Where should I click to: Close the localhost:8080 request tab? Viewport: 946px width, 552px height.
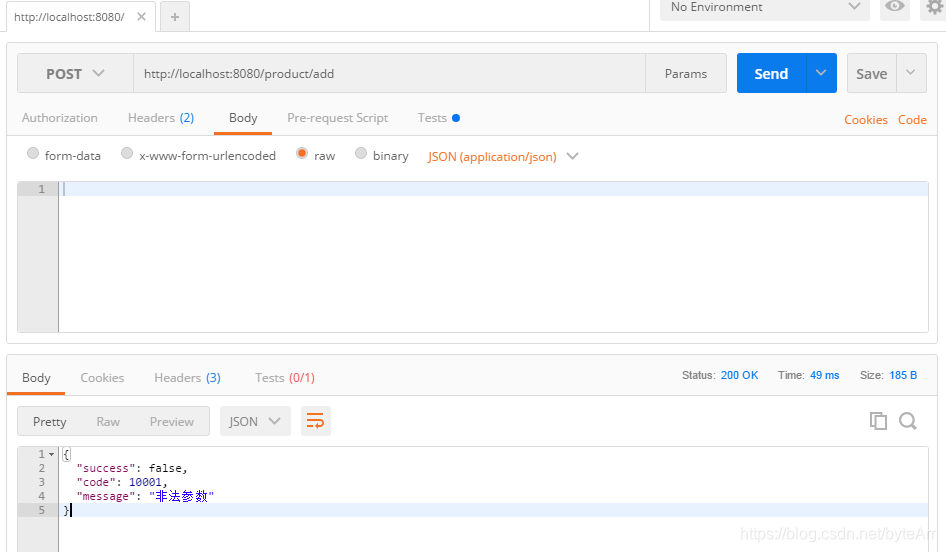point(141,17)
